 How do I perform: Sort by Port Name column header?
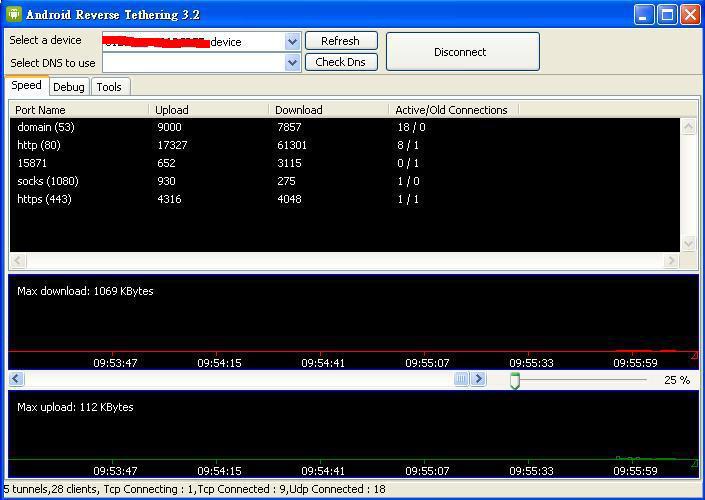click(x=79, y=110)
